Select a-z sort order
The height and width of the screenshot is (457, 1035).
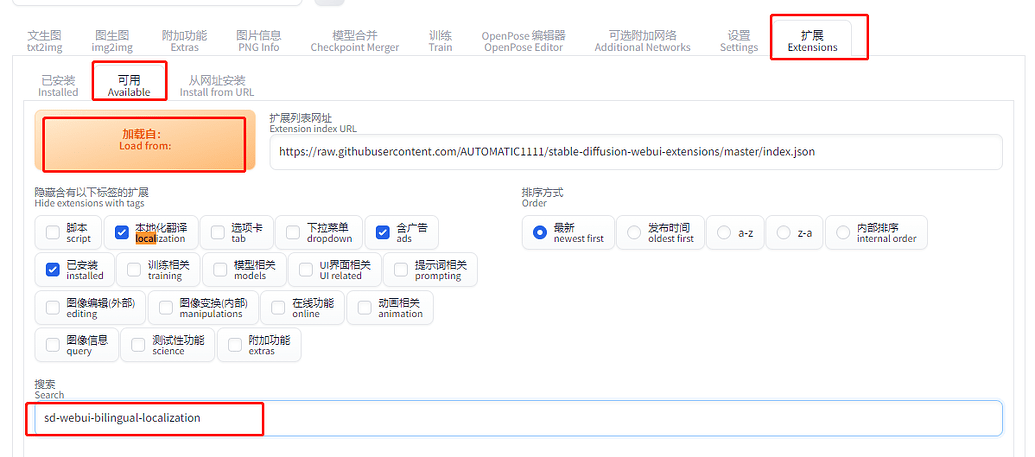pos(724,232)
